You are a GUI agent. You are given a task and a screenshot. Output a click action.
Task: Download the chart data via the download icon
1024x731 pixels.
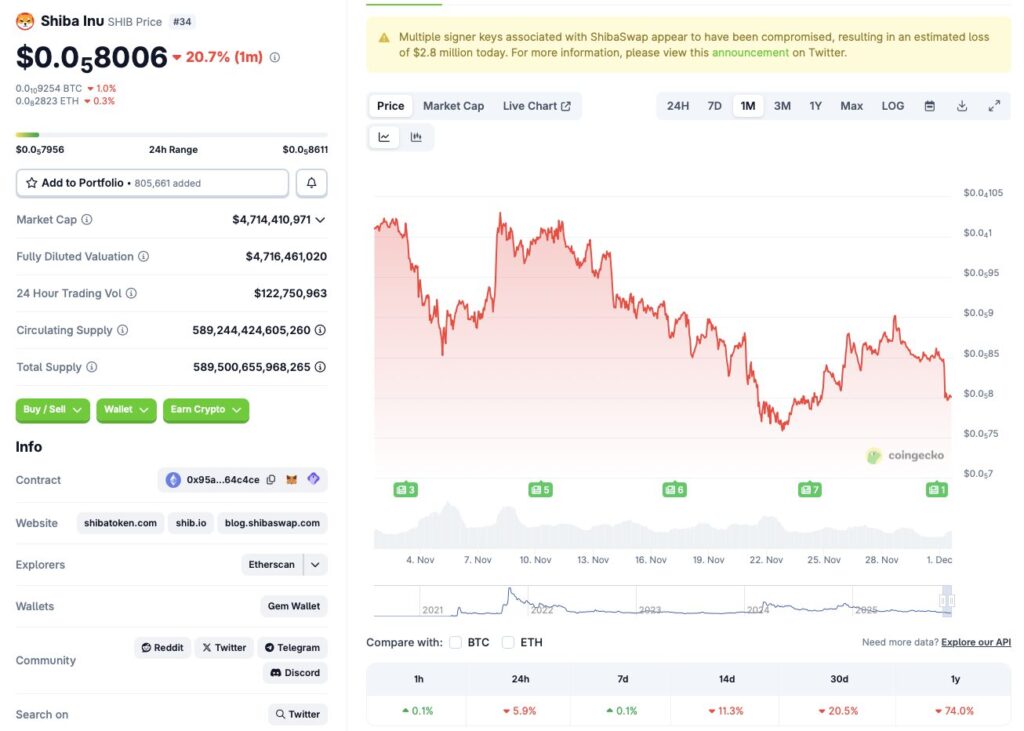963,105
